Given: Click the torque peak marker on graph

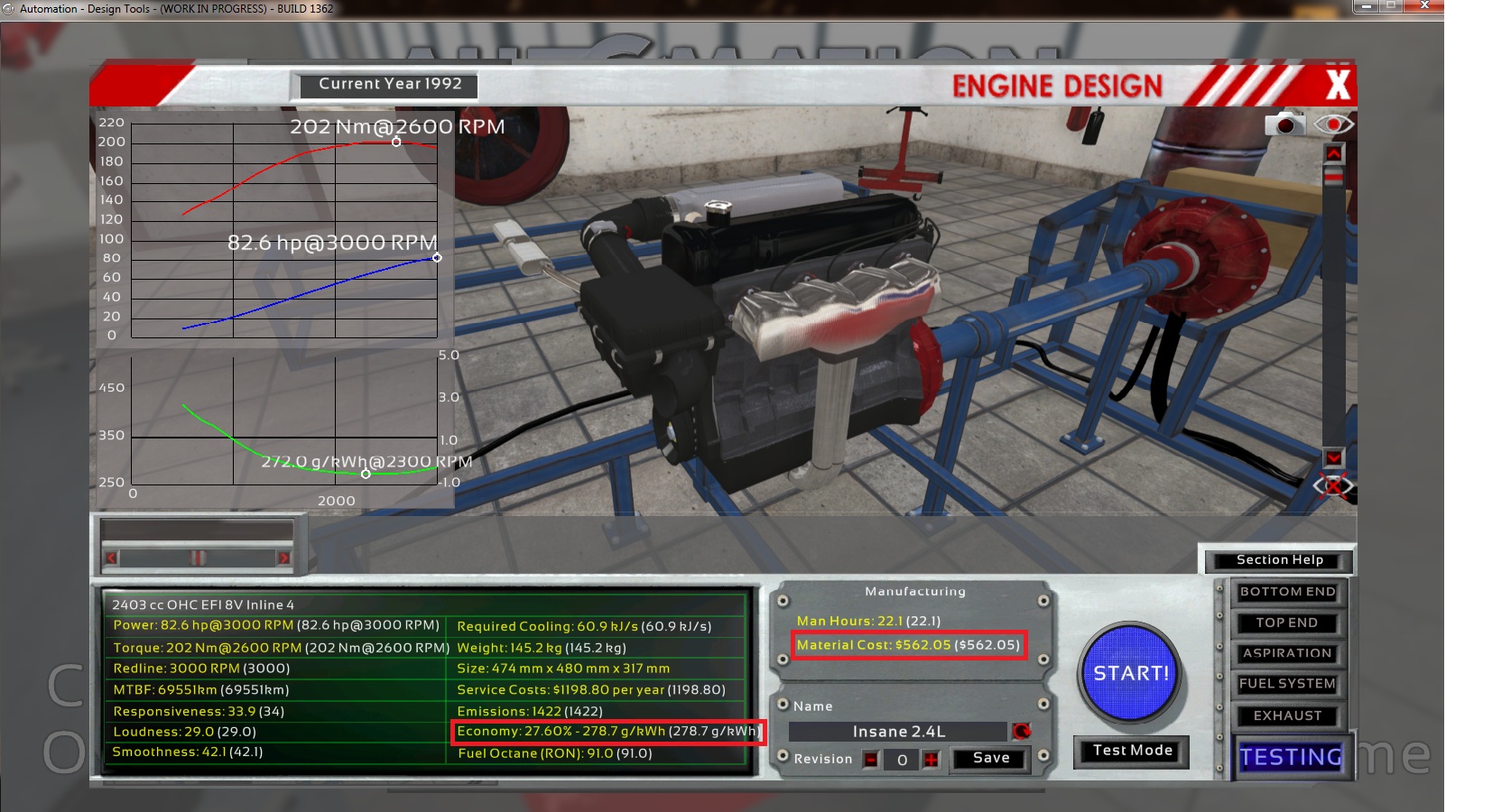Looking at the screenshot, I should [396, 142].
